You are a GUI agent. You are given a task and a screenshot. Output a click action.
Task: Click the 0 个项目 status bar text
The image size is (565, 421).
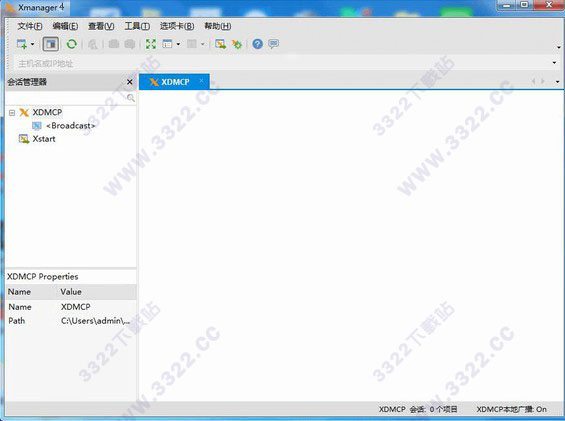(x=443, y=409)
